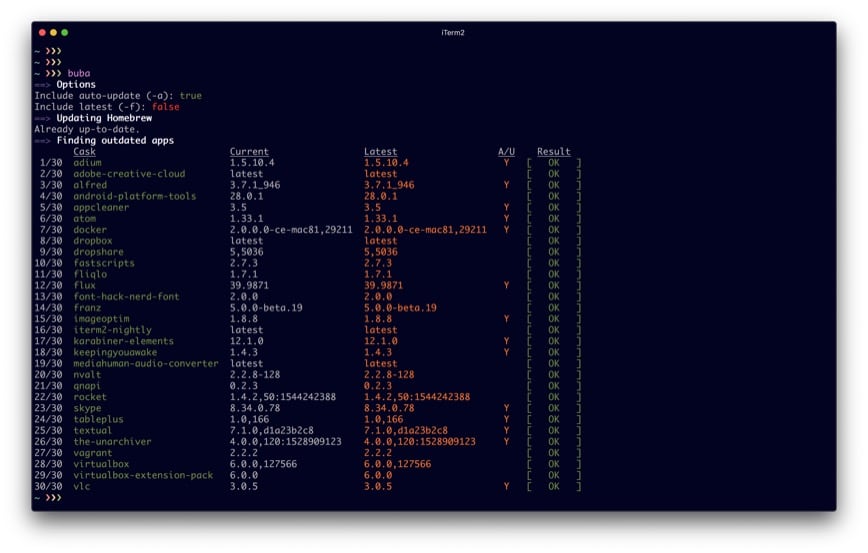Click the 'mediahuman-audio-converter' cask name
The image size is (868, 553).
(146, 363)
